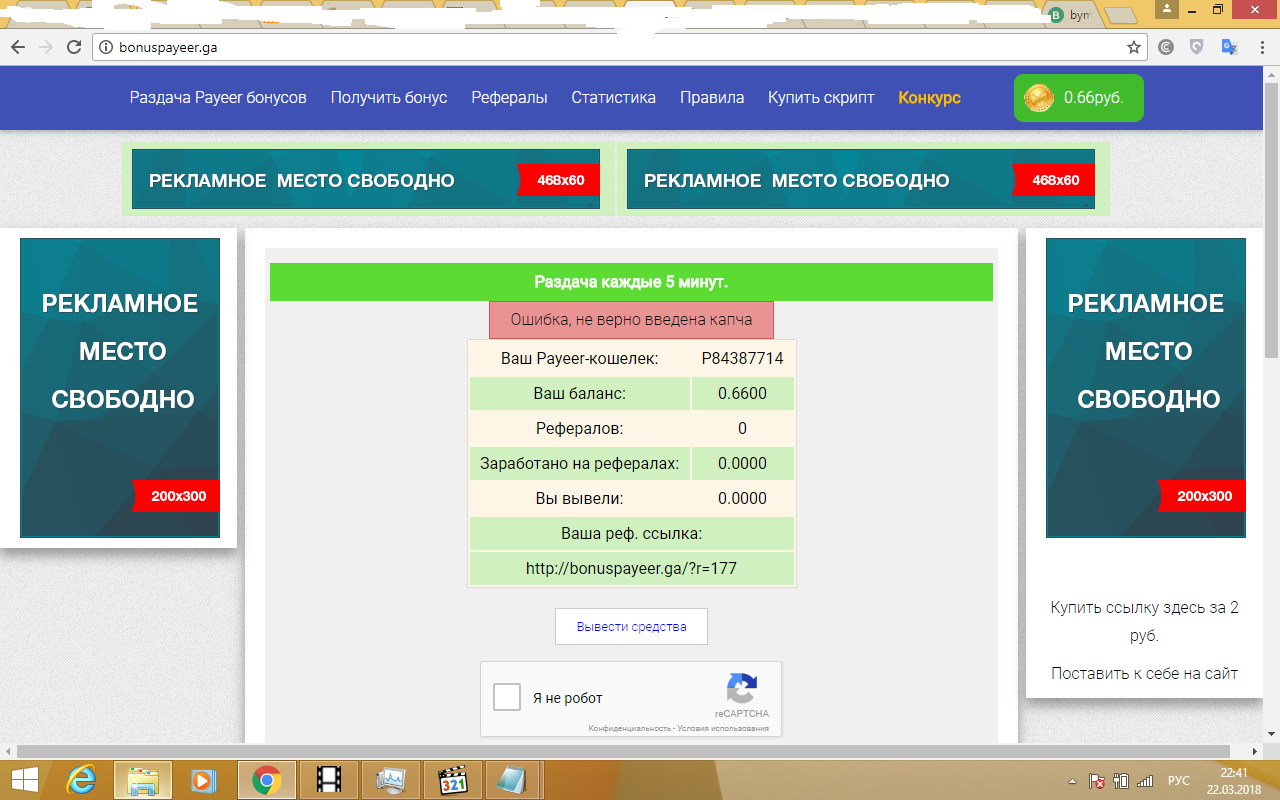Open Media Player Classic 321 taskbar icon
Viewport: 1280px width, 800px height.
tap(453, 779)
